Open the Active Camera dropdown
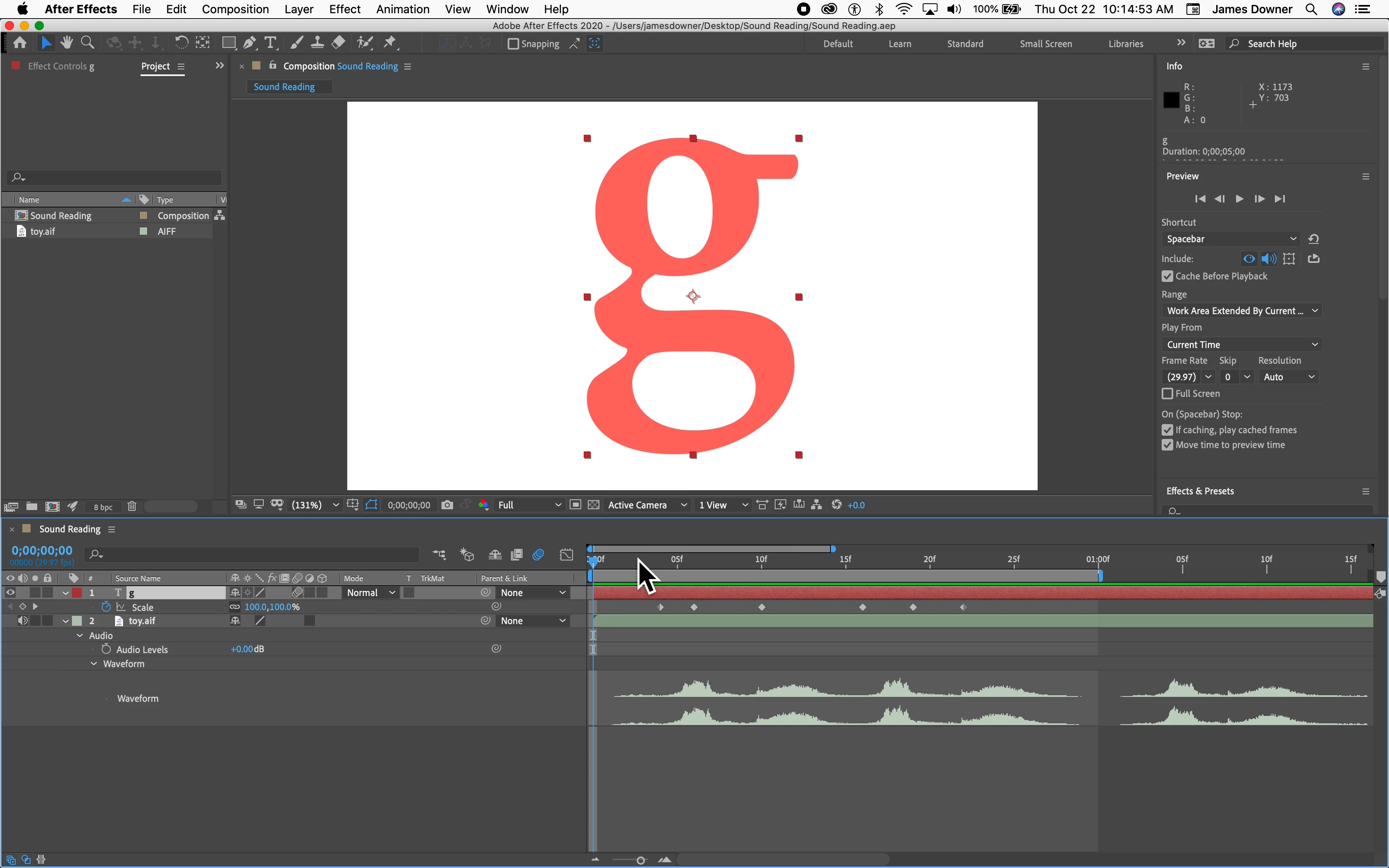This screenshot has height=868, width=1389. click(x=647, y=505)
